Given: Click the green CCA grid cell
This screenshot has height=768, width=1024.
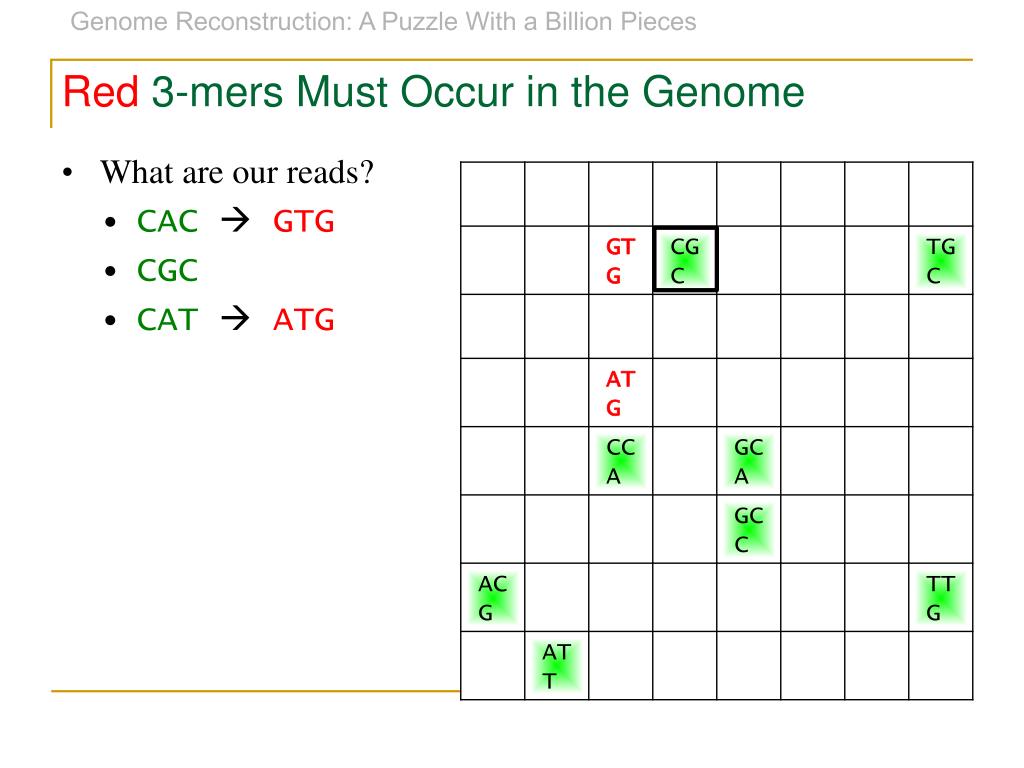Looking at the screenshot, I should coord(620,461).
